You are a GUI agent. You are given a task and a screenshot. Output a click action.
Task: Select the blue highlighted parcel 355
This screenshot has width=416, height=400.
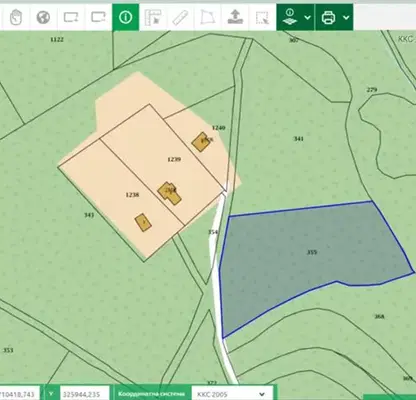point(311,252)
